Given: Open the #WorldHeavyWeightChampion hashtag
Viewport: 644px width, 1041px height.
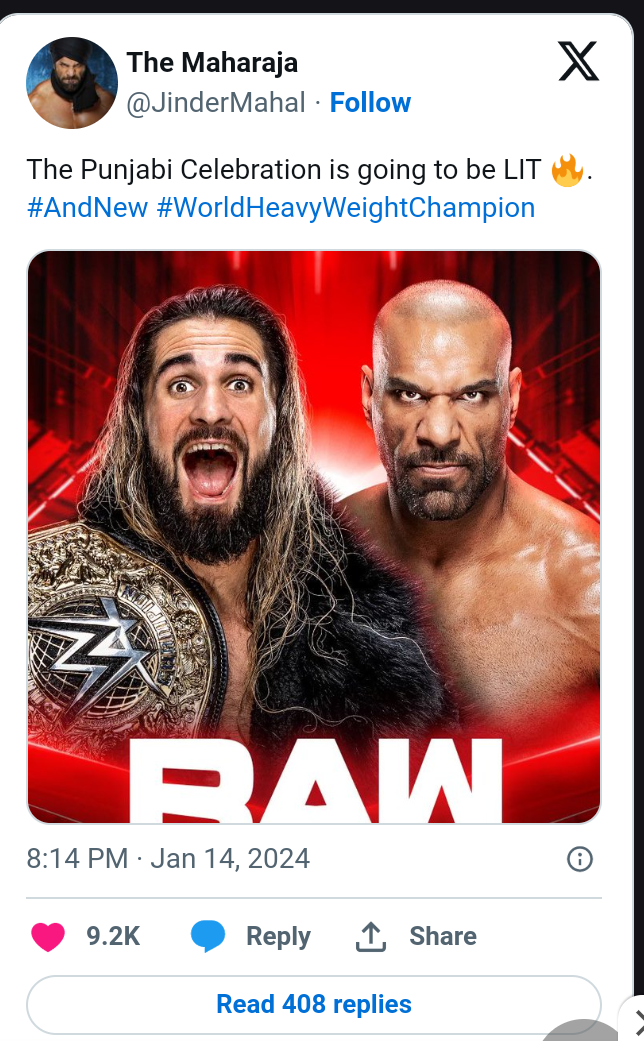Looking at the screenshot, I should pos(346,208).
